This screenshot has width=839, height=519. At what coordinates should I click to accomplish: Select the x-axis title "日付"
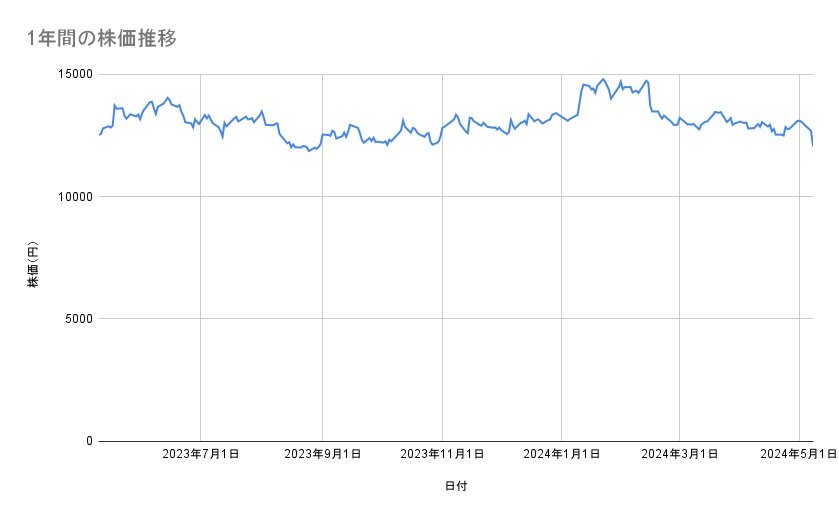click(x=456, y=486)
